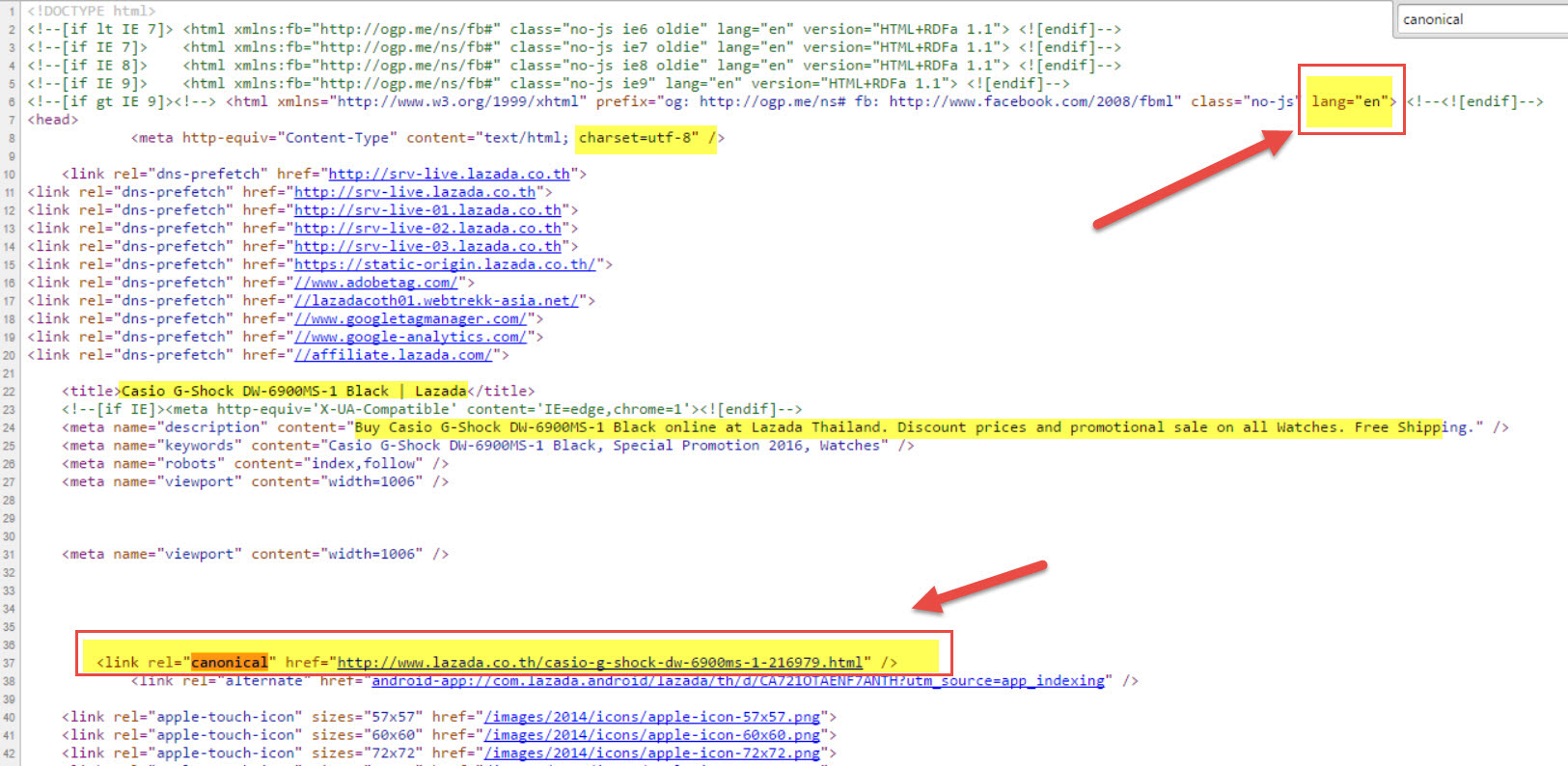Click the highlighted Casio G-Shock title text
This screenshot has width=1568, height=766.
coord(293,391)
